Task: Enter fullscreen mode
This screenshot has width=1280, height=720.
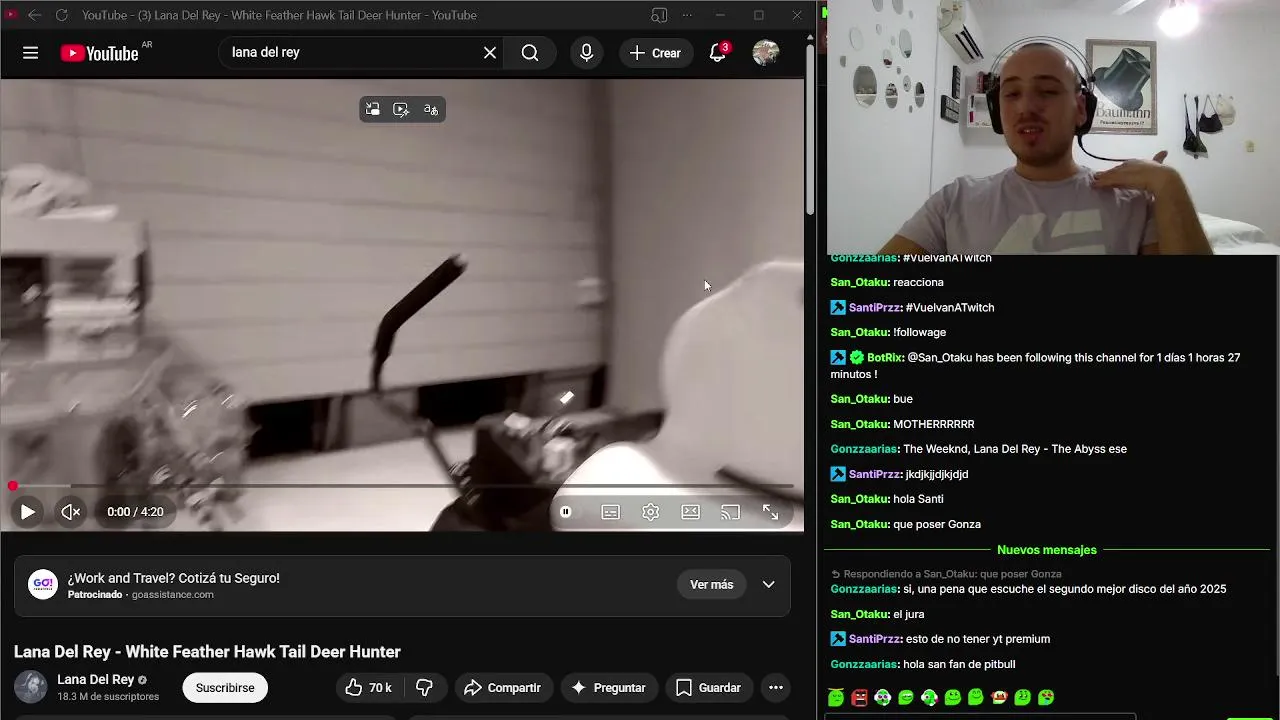Action: point(771,512)
